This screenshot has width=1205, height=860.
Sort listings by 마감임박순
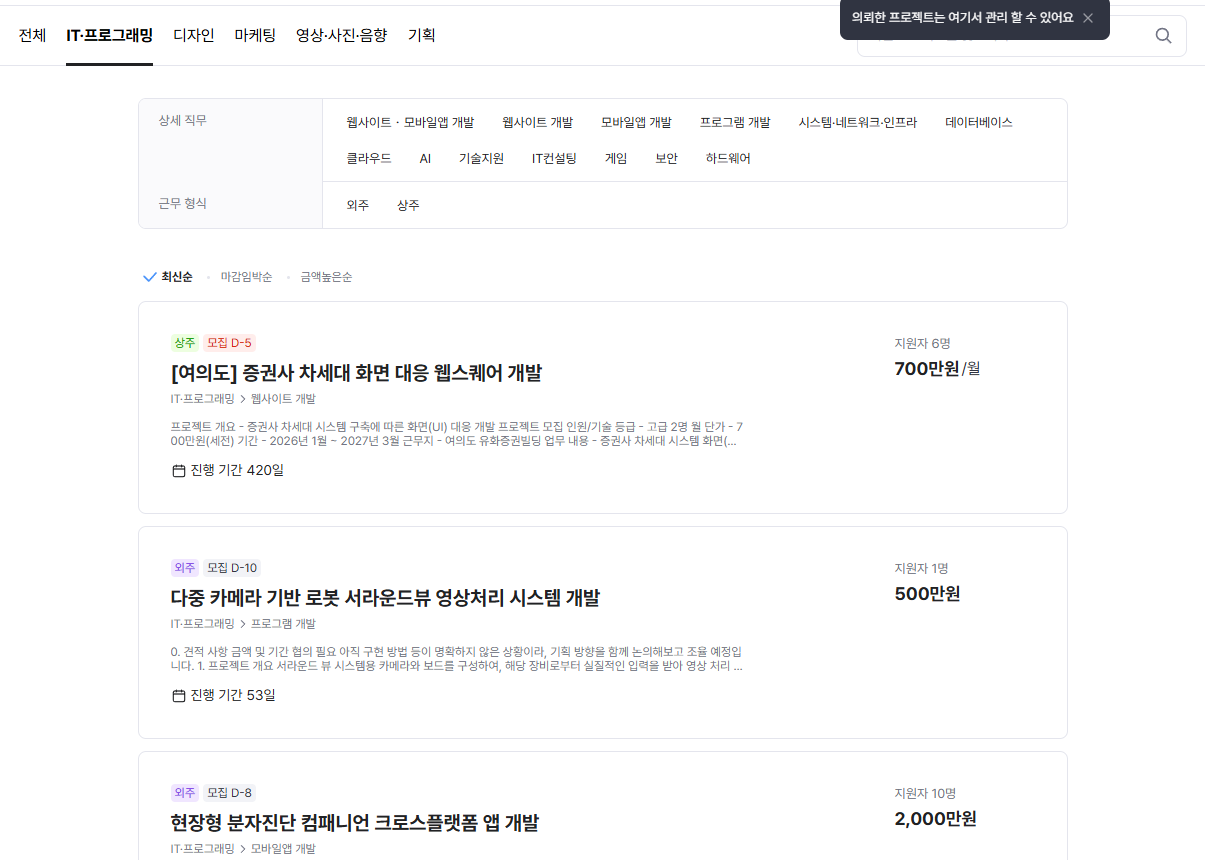[x=246, y=277]
